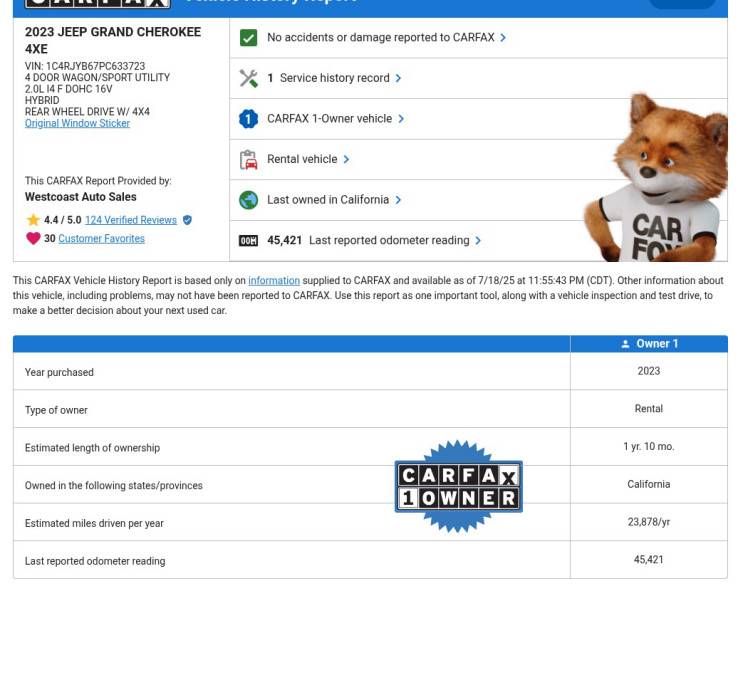Click the California value in owner table
Screen dimensions: 743x680
pyautogui.click(x=649, y=484)
